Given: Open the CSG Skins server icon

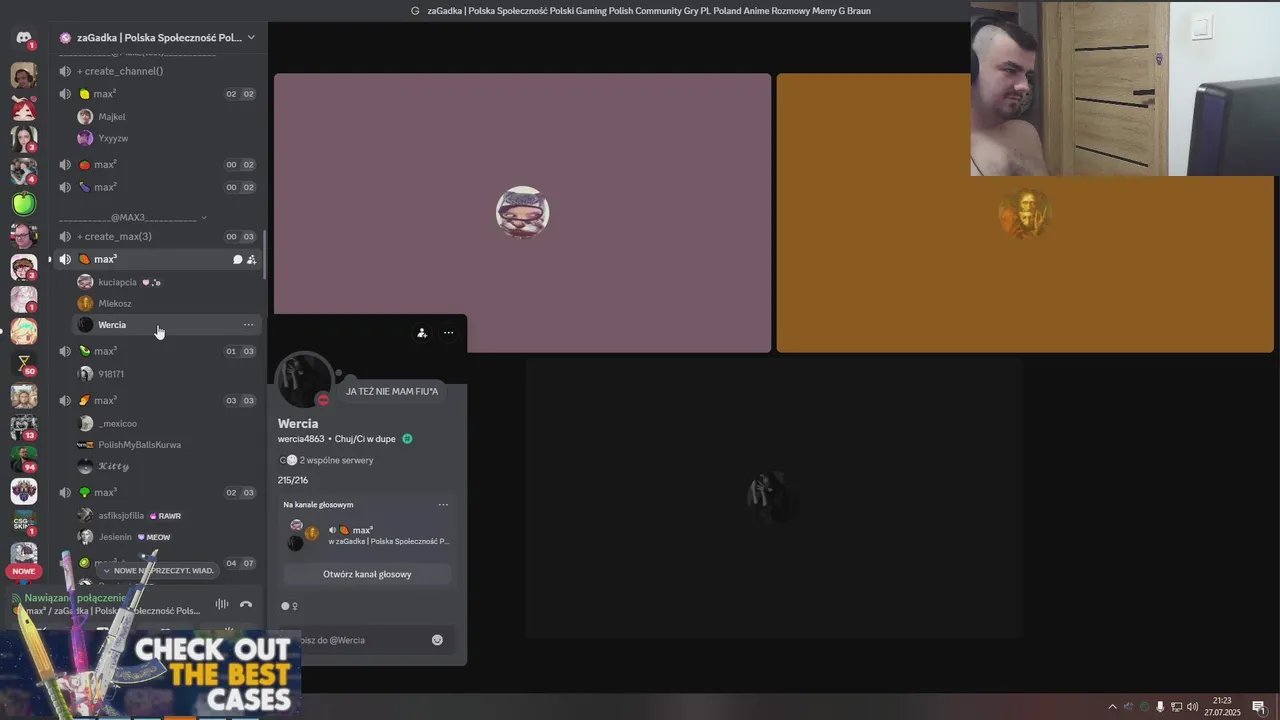Looking at the screenshot, I should 24,523.
